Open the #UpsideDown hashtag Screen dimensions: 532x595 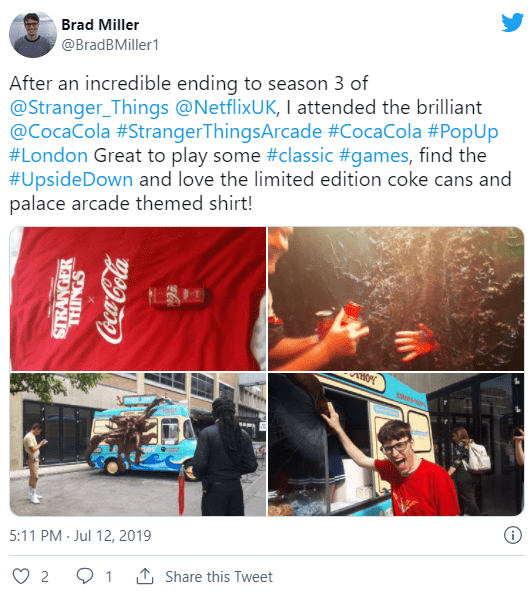pyautogui.click(x=71, y=179)
